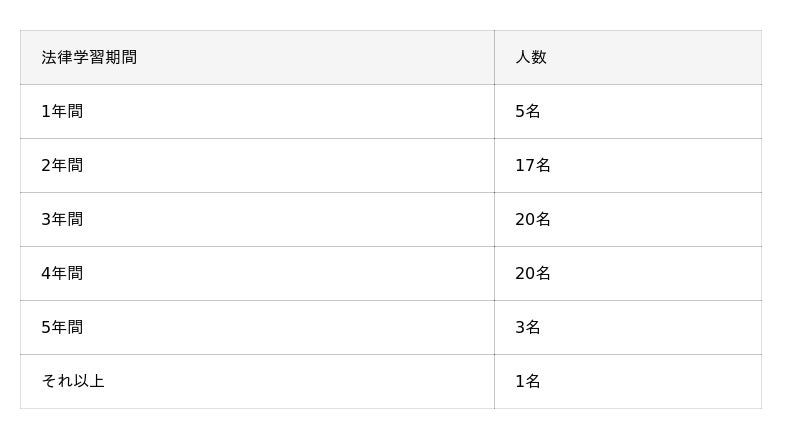Click the column divider in the それ以上 row
The height and width of the screenshot is (439, 800).
pos(494,381)
